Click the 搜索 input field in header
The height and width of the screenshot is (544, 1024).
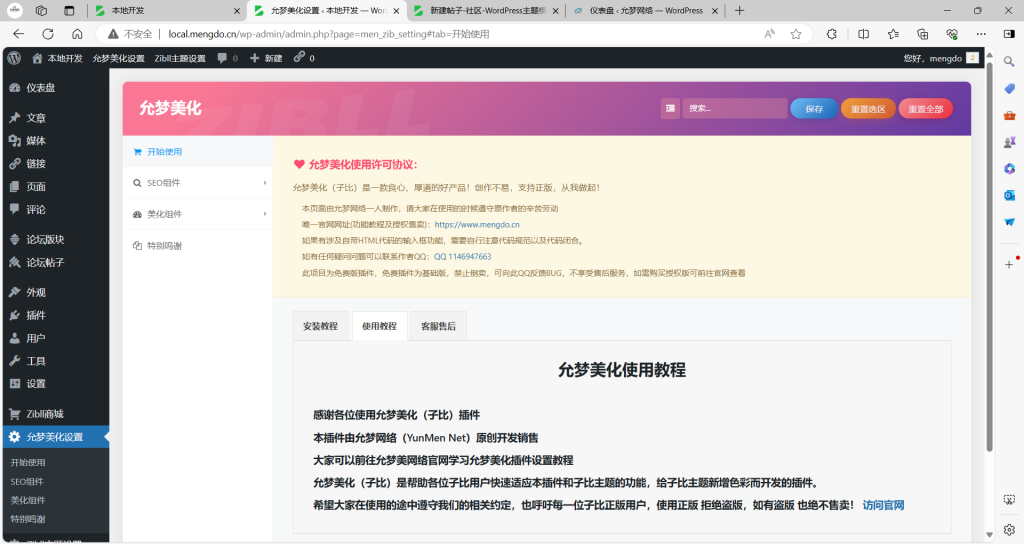click(735, 109)
